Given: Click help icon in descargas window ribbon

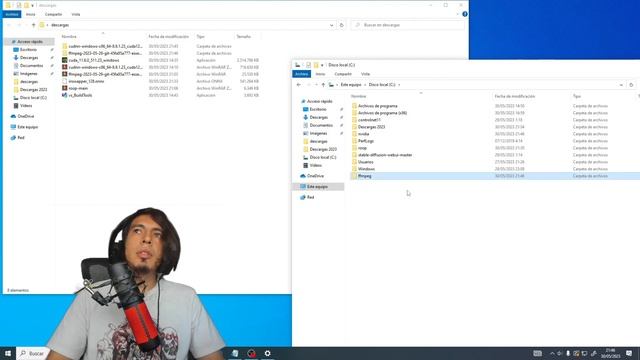Looking at the screenshot, I should tap(464, 14).
